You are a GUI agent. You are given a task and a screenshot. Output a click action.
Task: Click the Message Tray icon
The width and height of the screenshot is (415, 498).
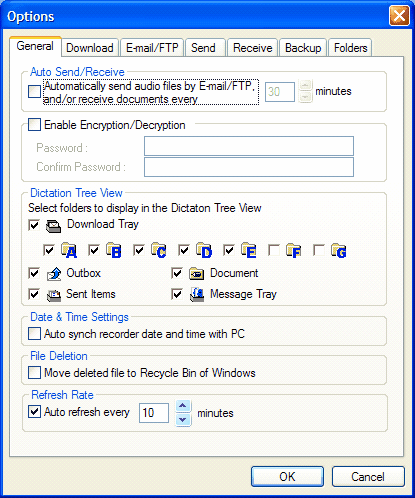click(197, 295)
